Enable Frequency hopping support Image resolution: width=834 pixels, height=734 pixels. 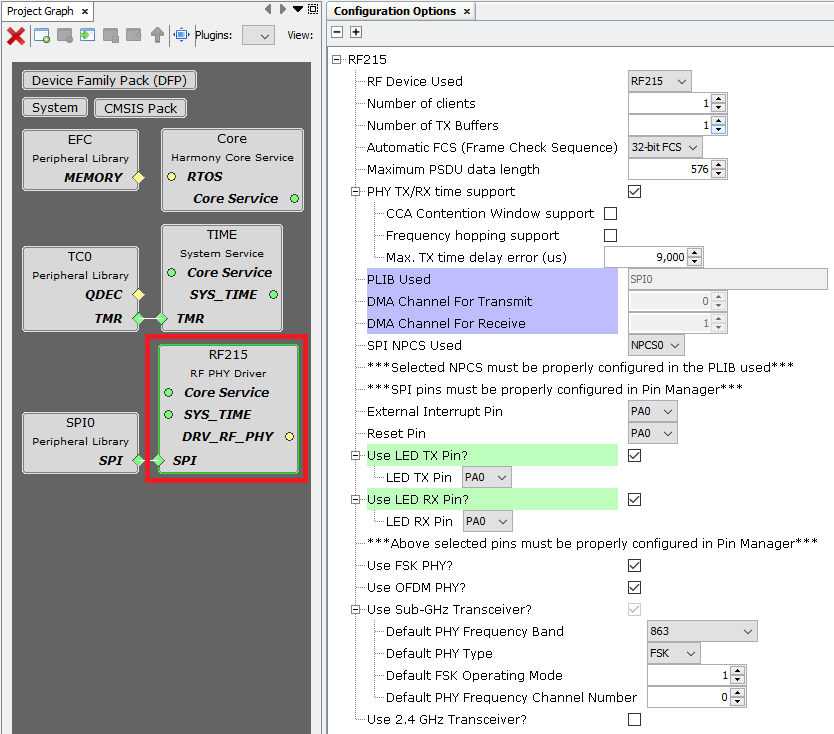(611, 235)
